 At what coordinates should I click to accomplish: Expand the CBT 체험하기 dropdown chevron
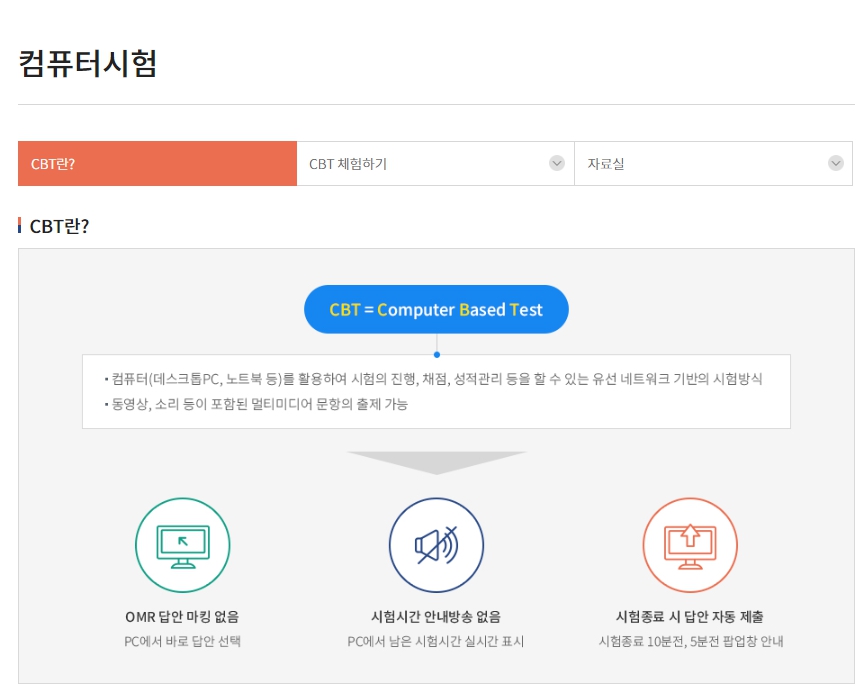tap(557, 164)
